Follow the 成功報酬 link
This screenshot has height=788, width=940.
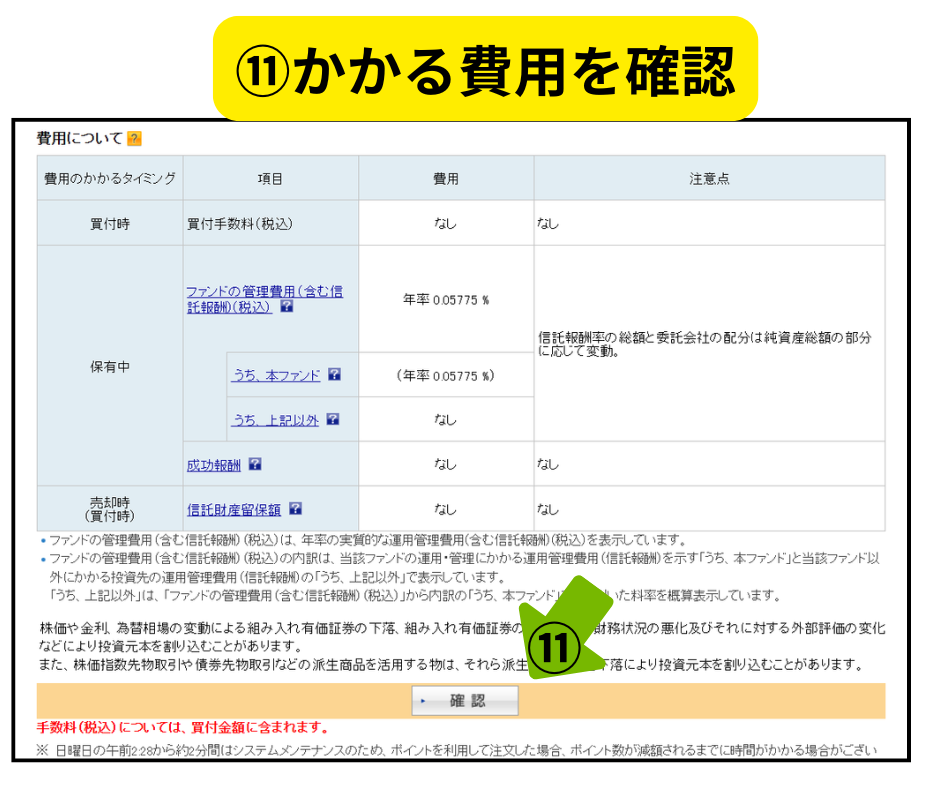tap(213, 465)
